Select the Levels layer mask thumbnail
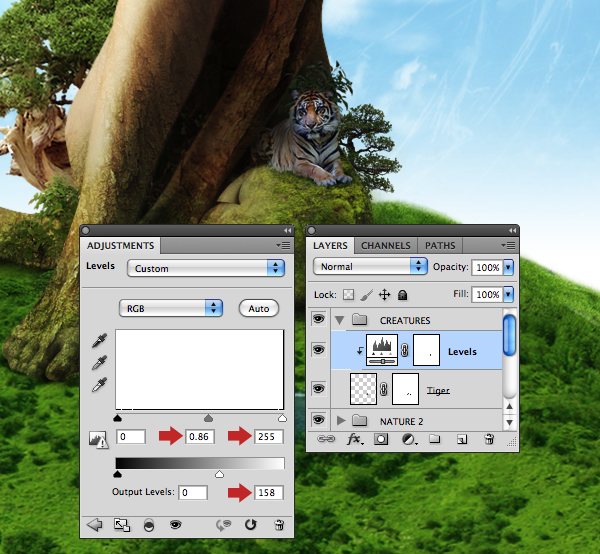600x554 pixels. pyautogui.click(x=426, y=350)
